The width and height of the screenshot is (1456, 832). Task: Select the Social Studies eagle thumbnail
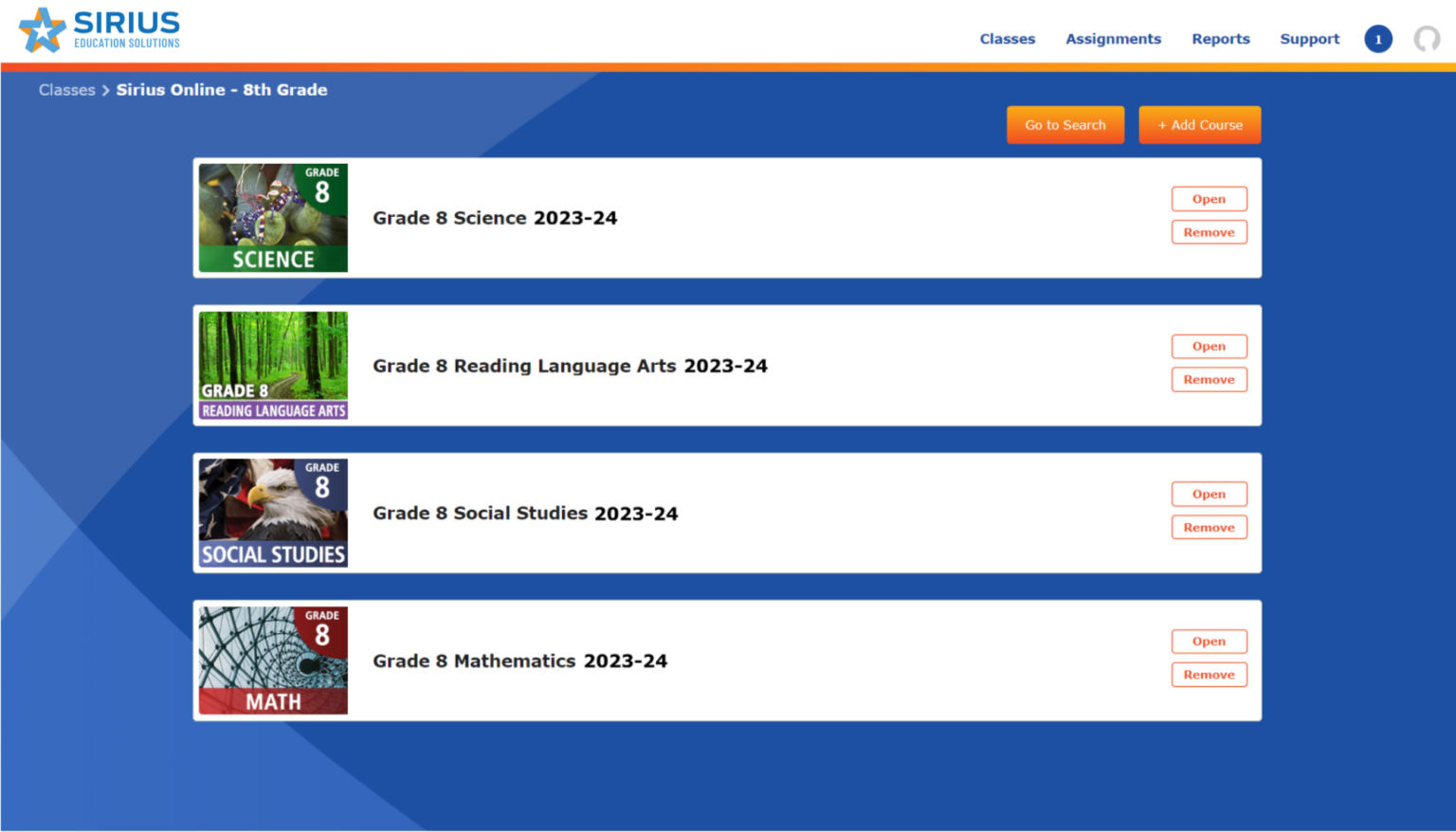point(272,513)
